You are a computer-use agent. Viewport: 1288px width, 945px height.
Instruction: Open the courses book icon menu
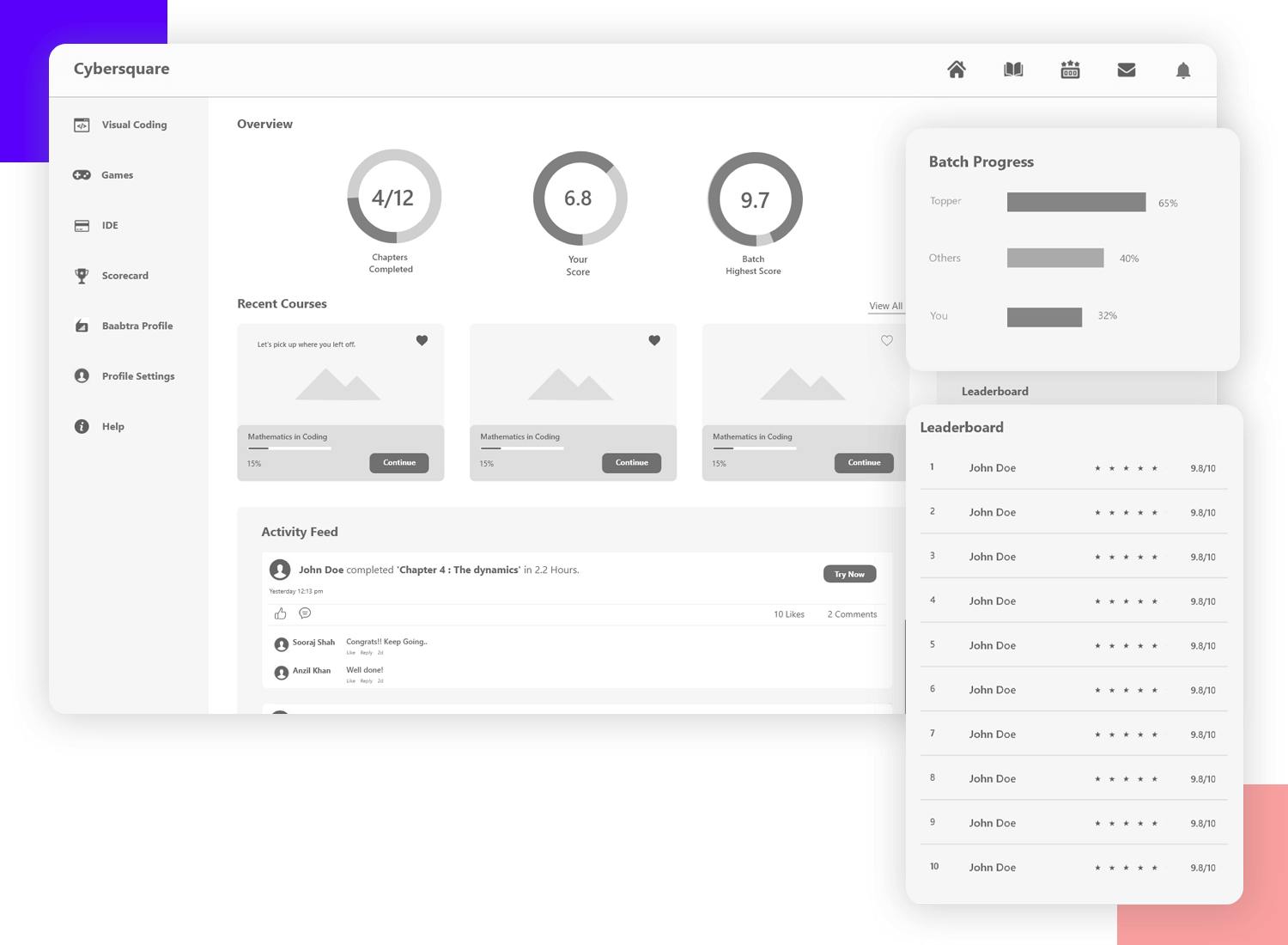[x=1013, y=70]
